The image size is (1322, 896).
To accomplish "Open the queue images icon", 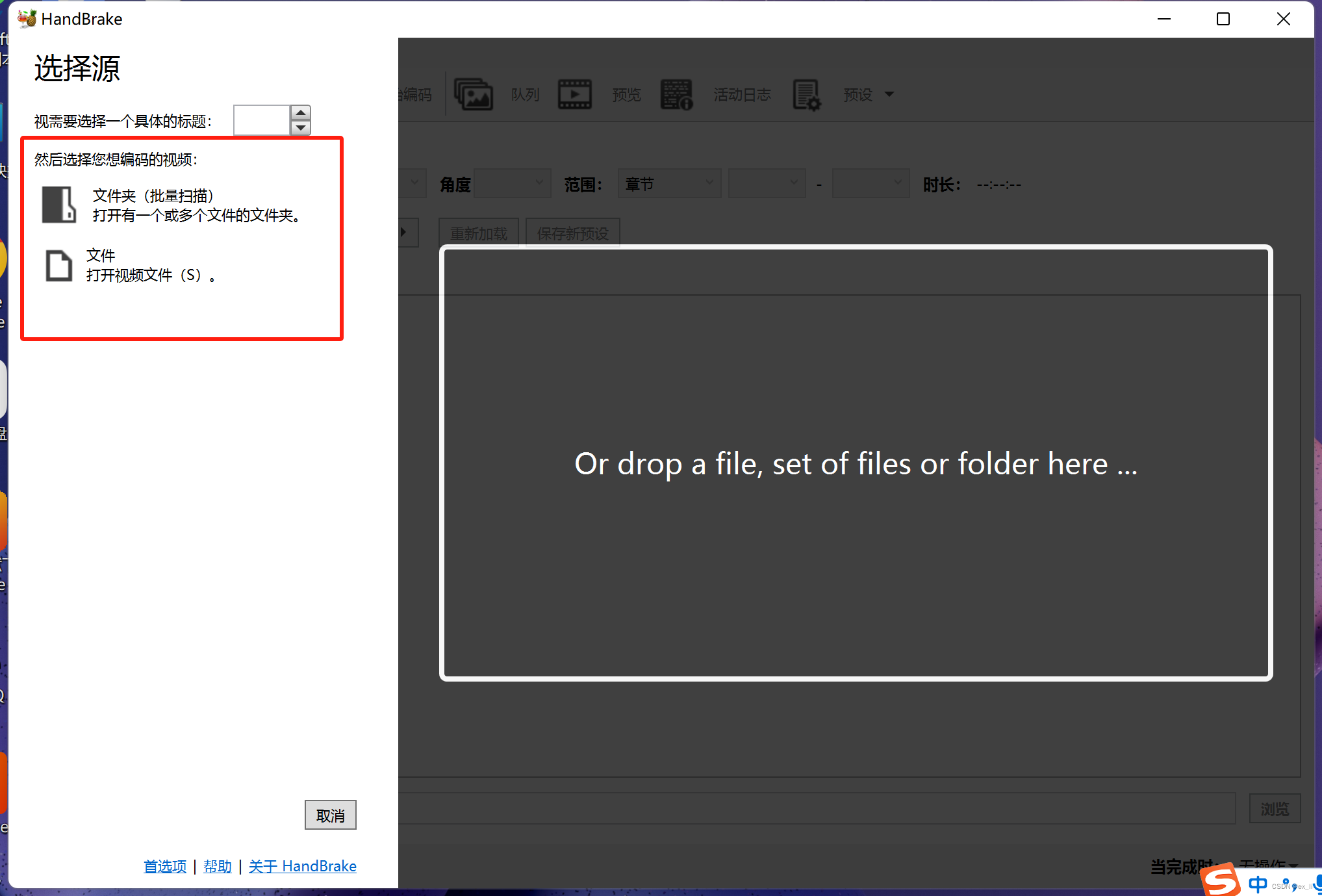I will pos(474,95).
